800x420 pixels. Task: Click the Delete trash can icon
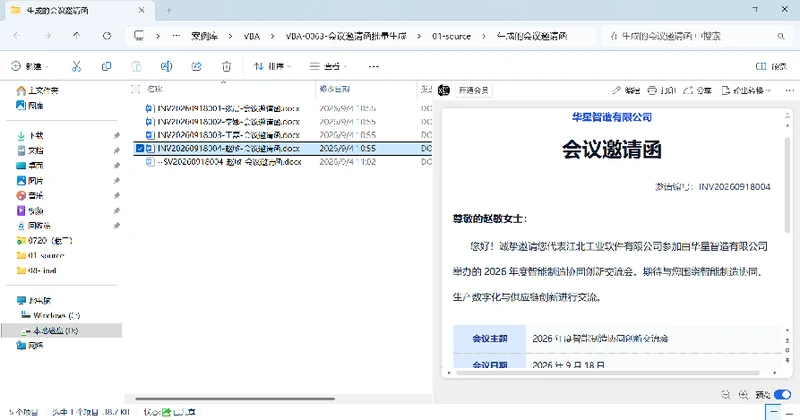point(227,66)
